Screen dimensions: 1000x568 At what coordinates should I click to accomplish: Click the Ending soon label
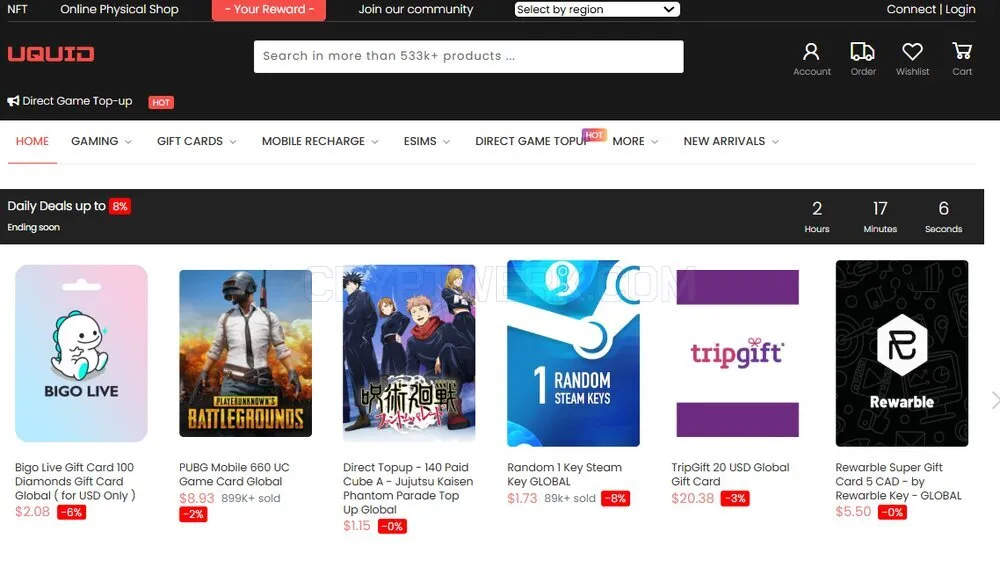[x=33, y=227]
